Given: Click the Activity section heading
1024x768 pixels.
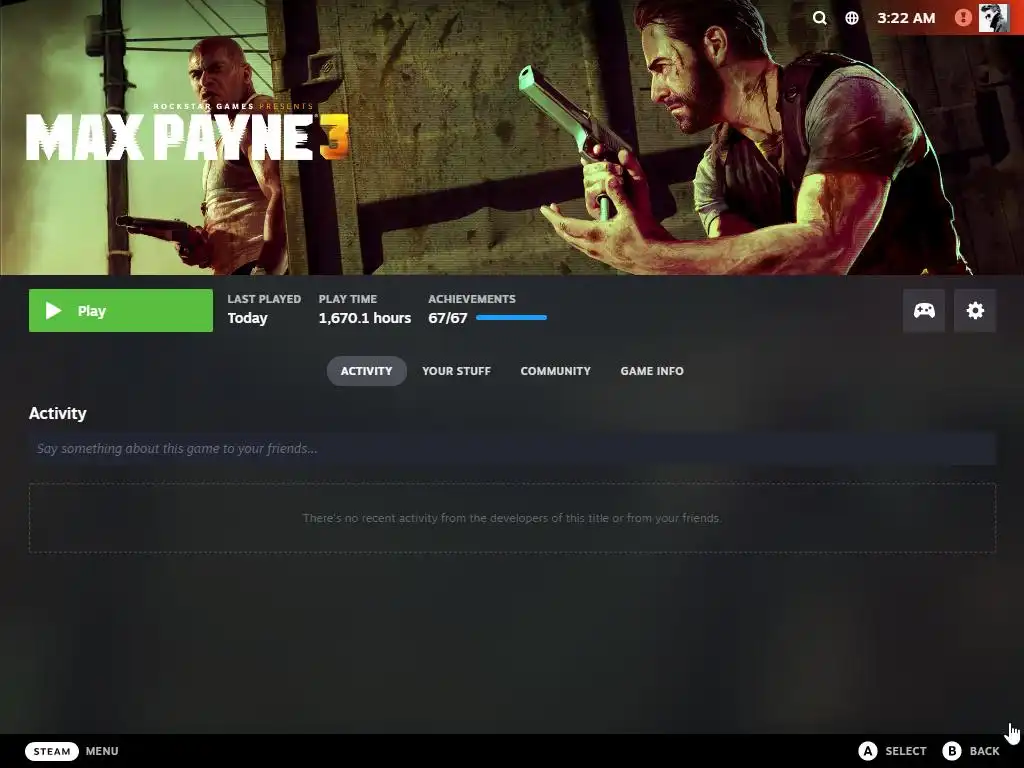Looking at the screenshot, I should point(57,413).
